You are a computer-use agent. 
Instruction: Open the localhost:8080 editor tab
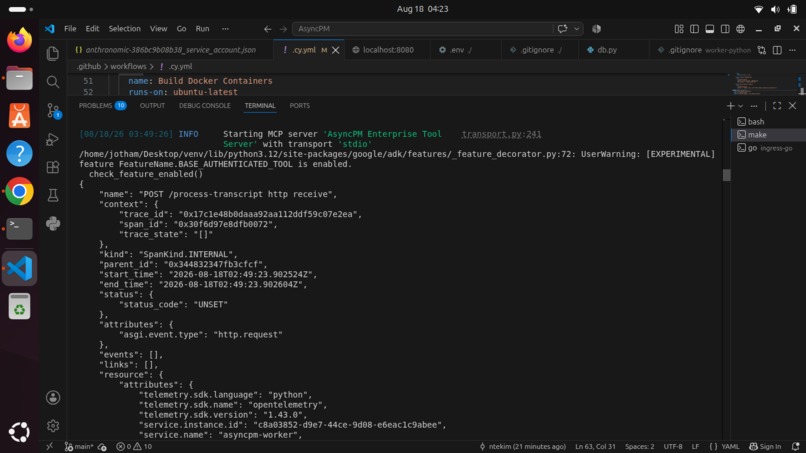388,50
